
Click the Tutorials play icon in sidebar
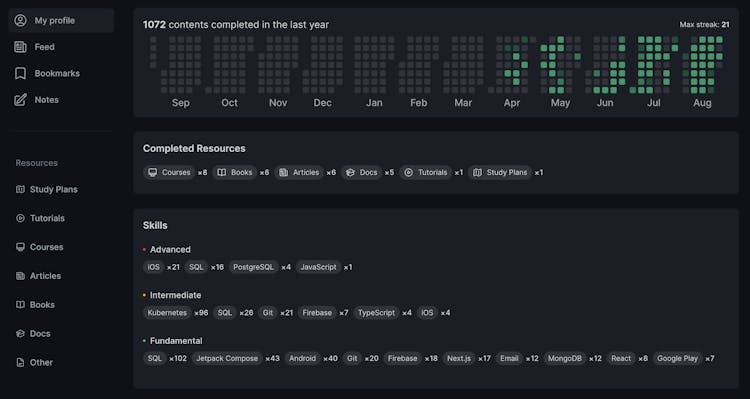pos(20,218)
